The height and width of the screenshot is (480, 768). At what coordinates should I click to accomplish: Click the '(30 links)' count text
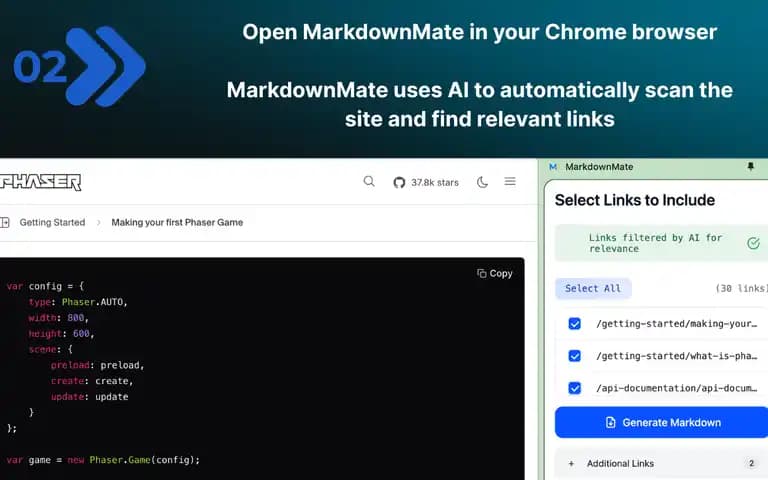pos(741,288)
